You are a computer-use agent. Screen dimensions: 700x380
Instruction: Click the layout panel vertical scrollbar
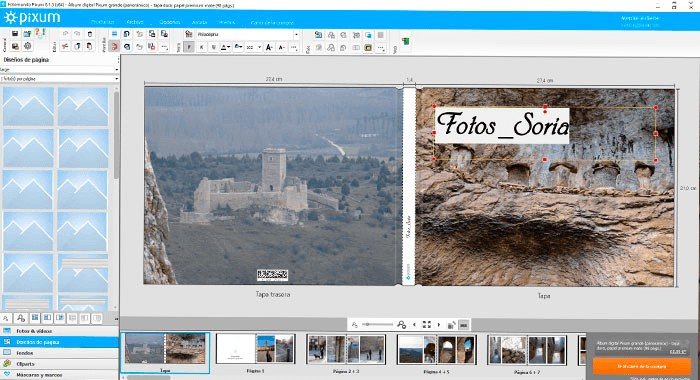(x=116, y=134)
